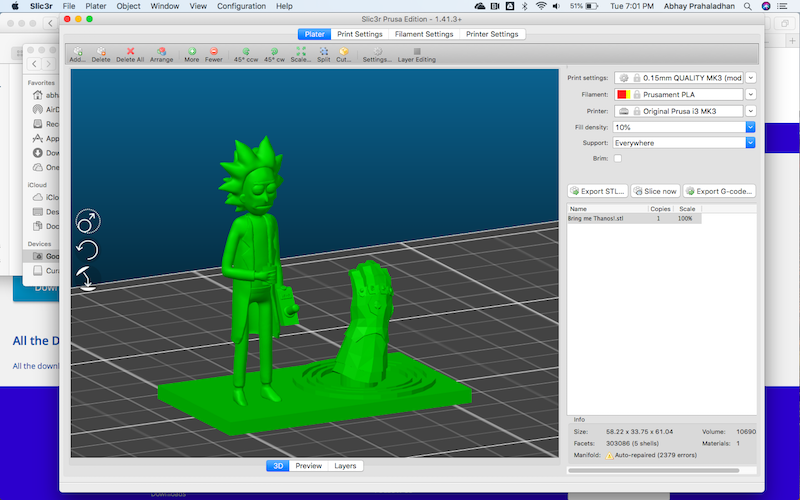Expand the Support dropdown
The image size is (800, 500).
point(750,143)
